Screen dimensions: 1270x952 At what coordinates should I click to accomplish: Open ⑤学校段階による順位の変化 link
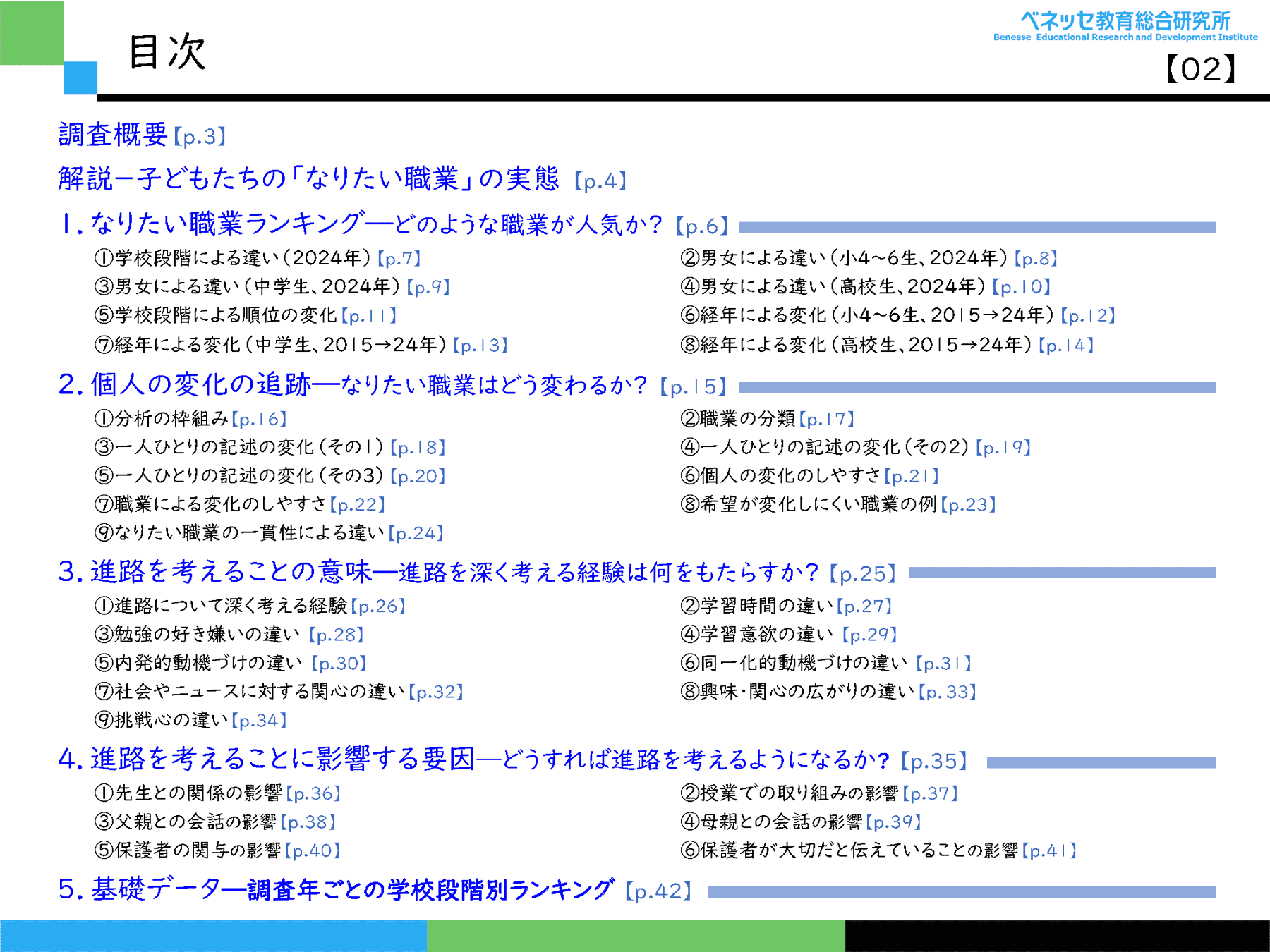(x=245, y=315)
